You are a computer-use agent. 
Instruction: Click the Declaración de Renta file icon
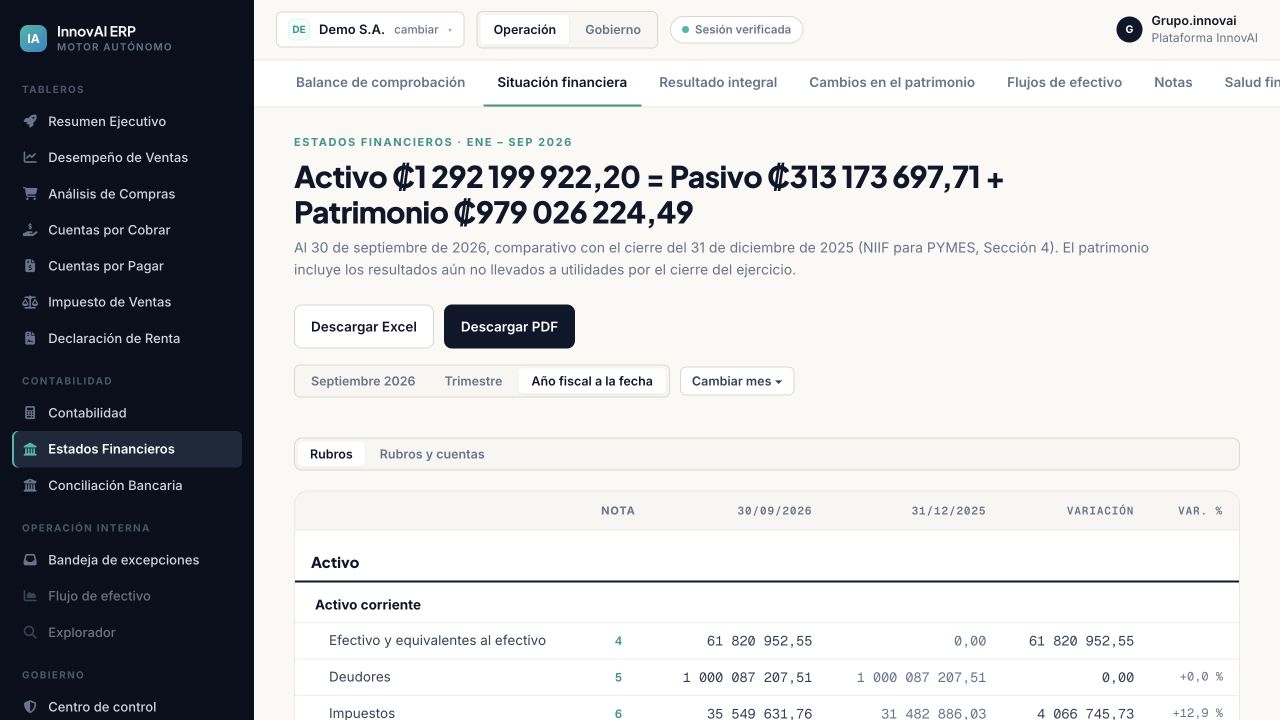[30, 338]
